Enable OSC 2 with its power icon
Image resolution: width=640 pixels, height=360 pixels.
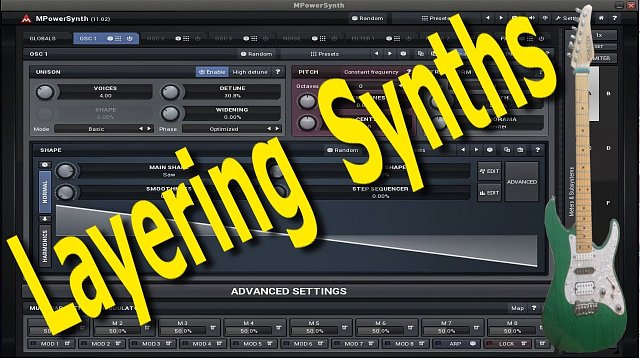tap(198, 38)
